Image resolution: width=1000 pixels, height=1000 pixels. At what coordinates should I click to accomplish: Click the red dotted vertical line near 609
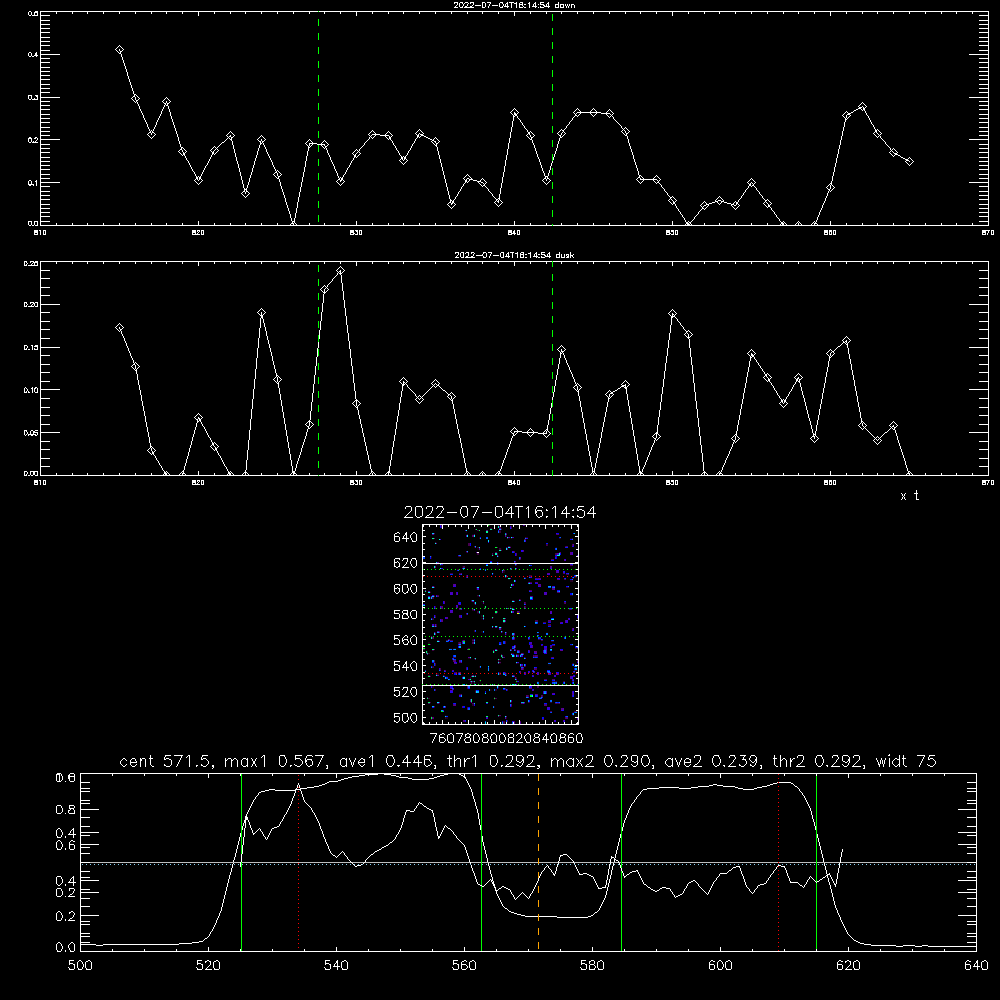(x=778, y=862)
